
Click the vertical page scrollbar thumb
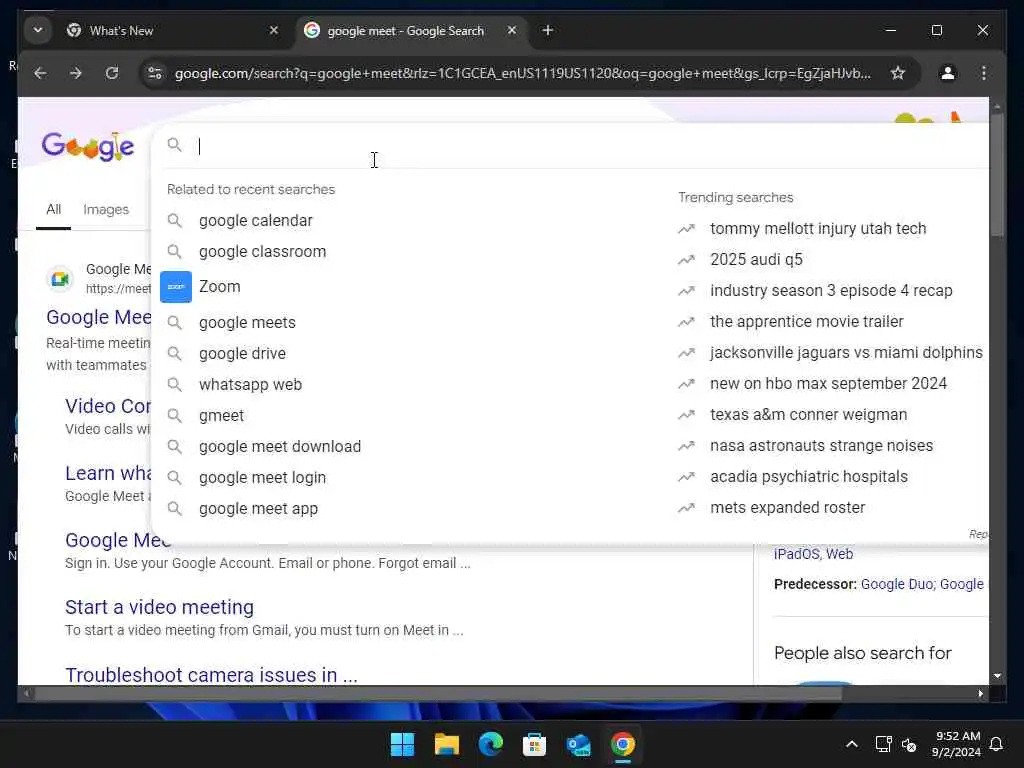997,174
